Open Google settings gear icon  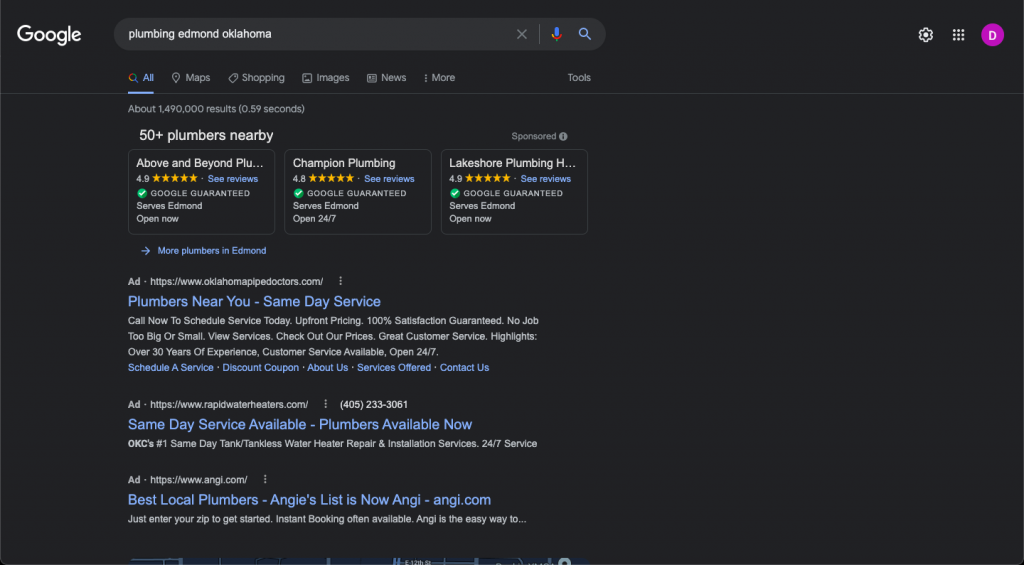(926, 35)
